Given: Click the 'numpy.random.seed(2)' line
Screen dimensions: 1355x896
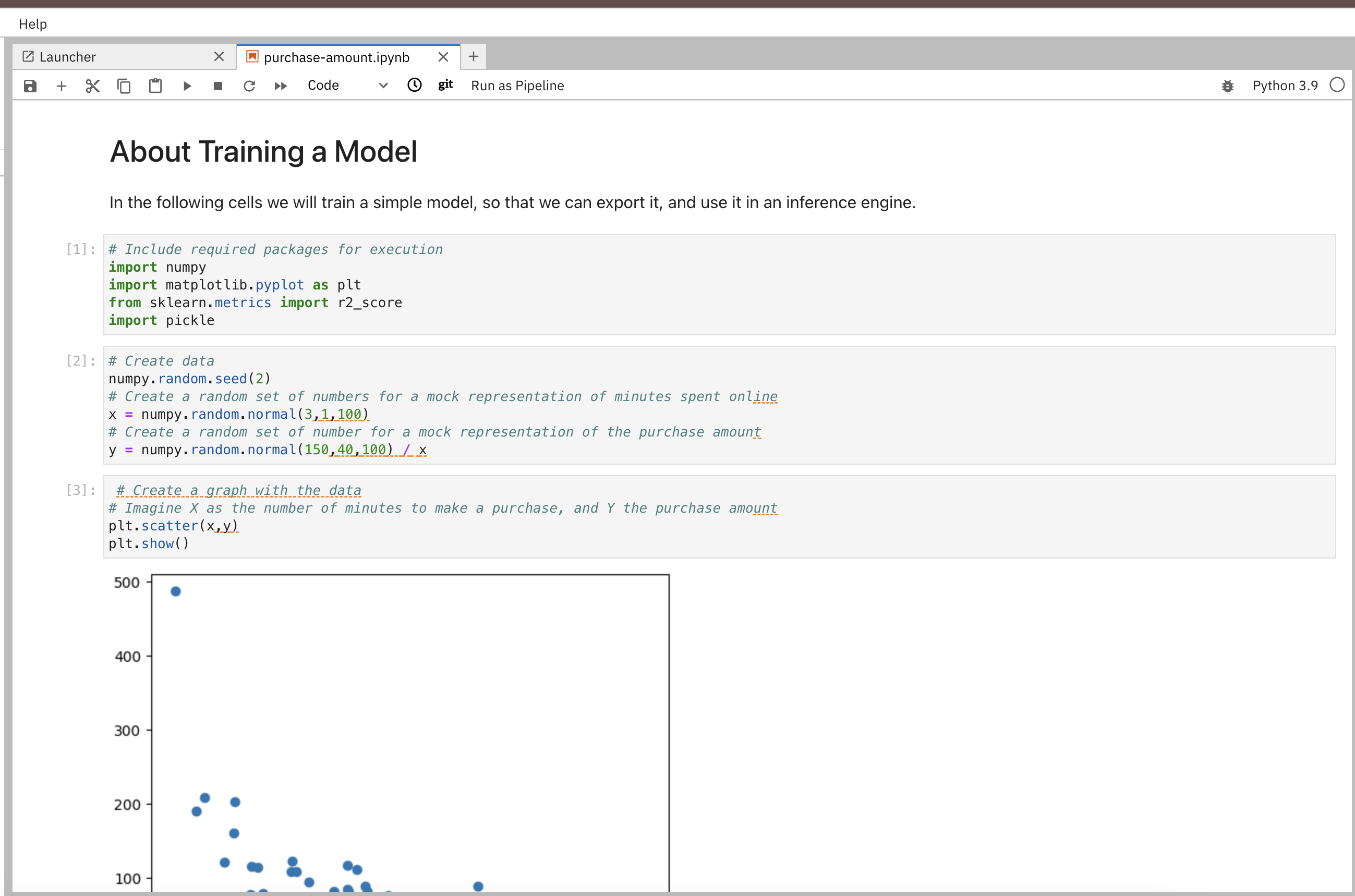Looking at the screenshot, I should pos(190,379).
